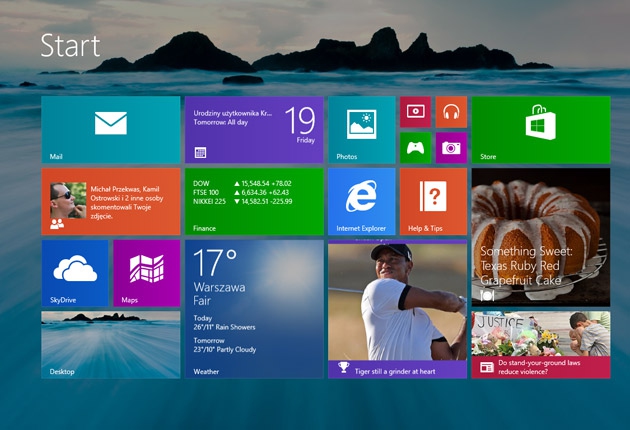Open the SkyDrive tile
630x430 pixels.
click(75, 273)
